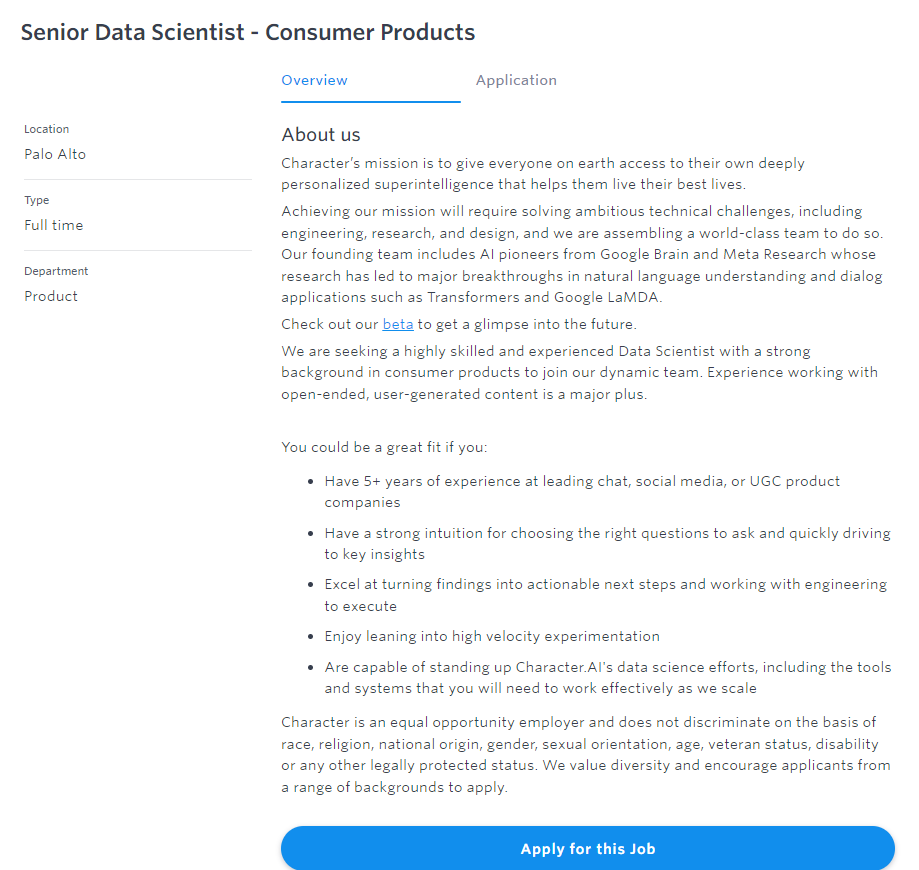The width and height of the screenshot is (919, 870).
Task: Select the Overview tab
Action: click(x=314, y=81)
